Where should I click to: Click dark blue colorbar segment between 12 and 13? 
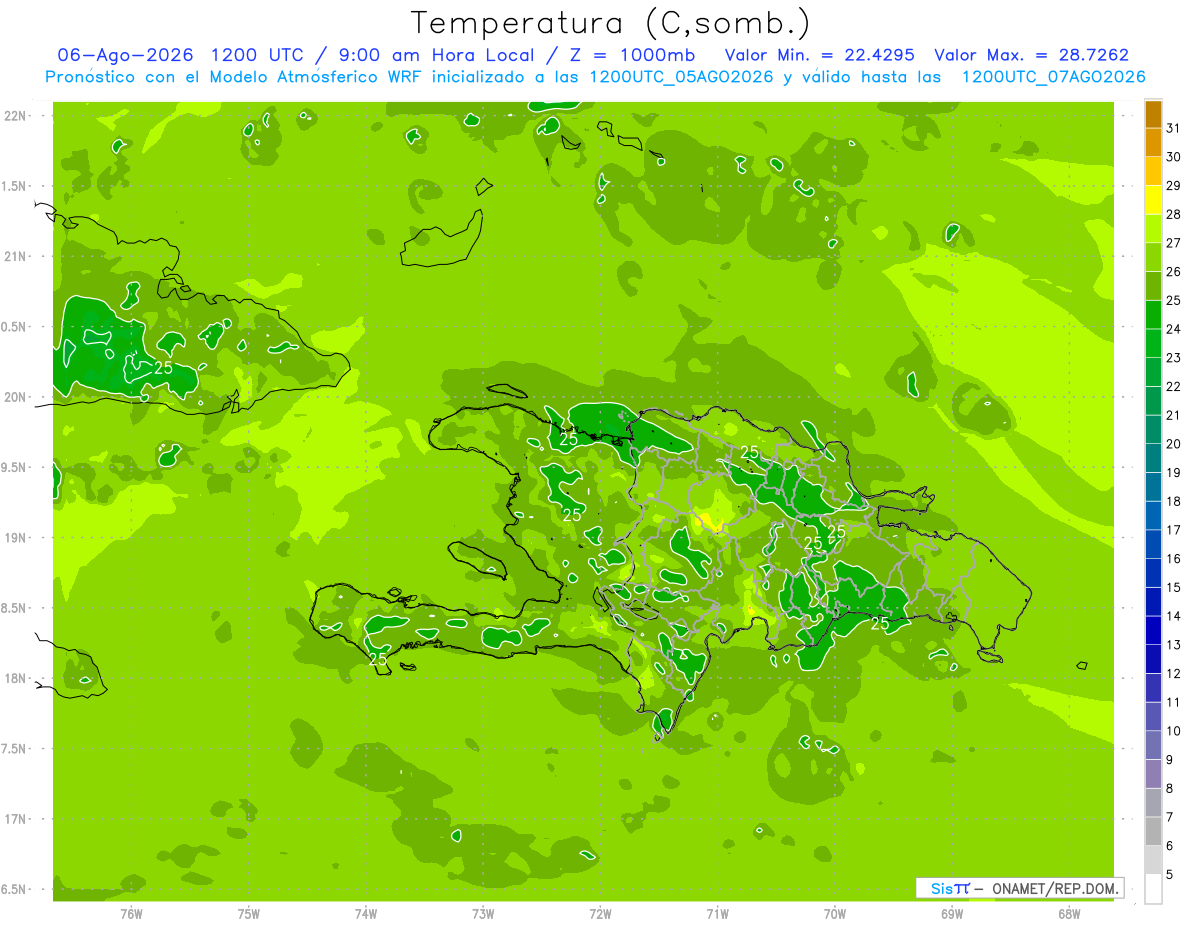click(1153, 659)
